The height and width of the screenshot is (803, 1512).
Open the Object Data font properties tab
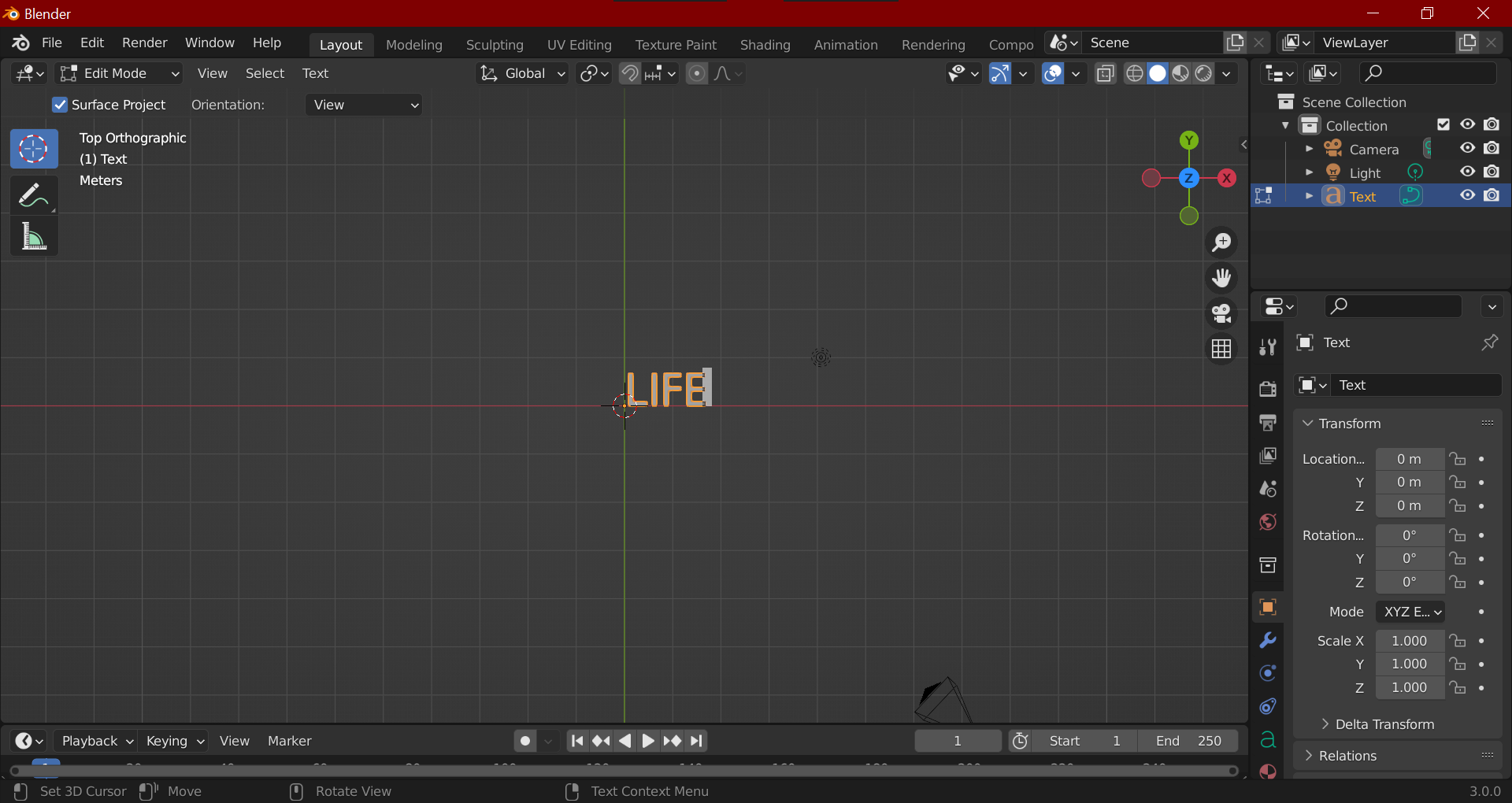[x=1267, y=739]
